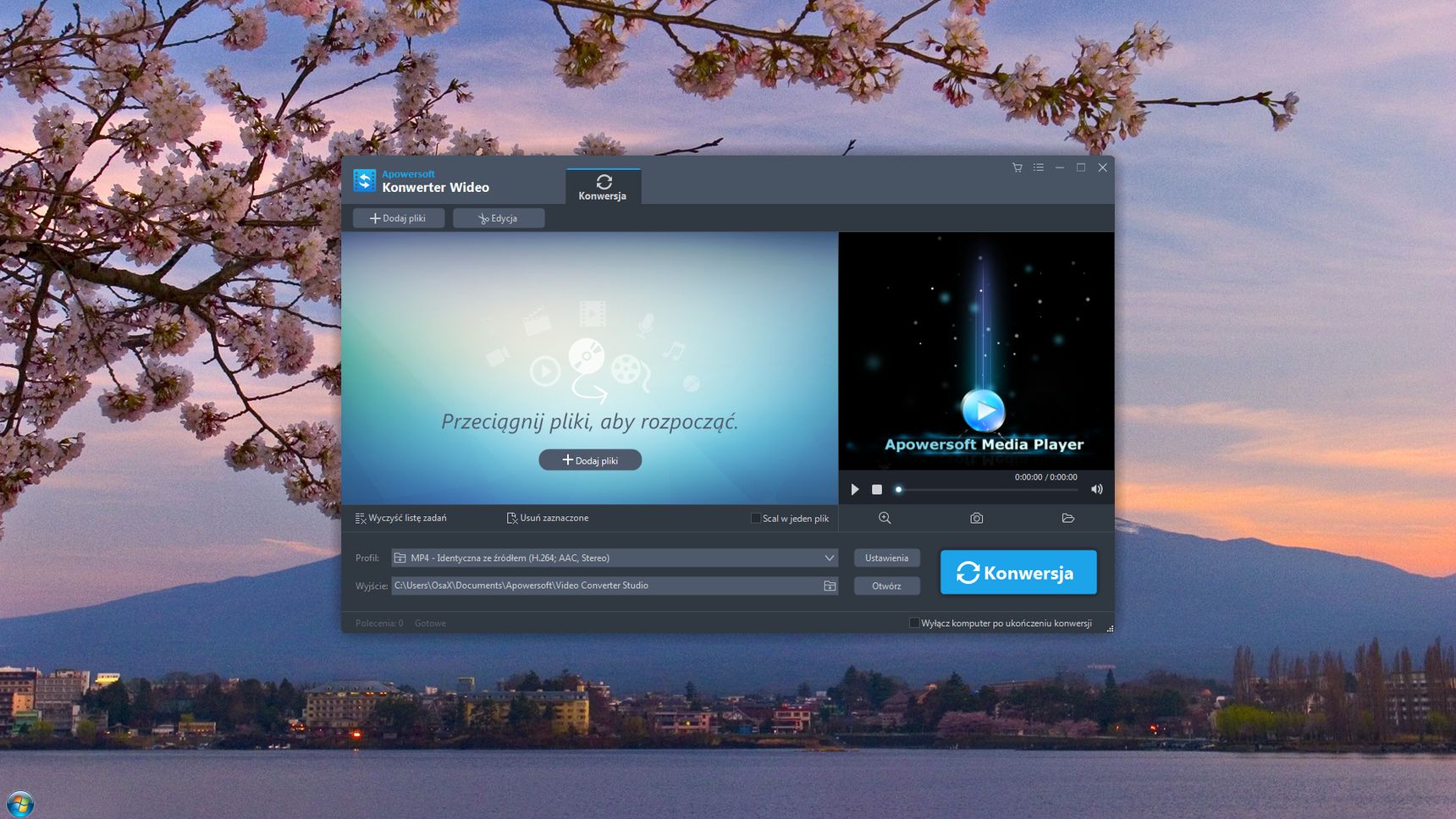Click the Apowersoft logo icon
Image resolution: width=1456 pixels, height=819 pixels.
[x=364, y=180]
